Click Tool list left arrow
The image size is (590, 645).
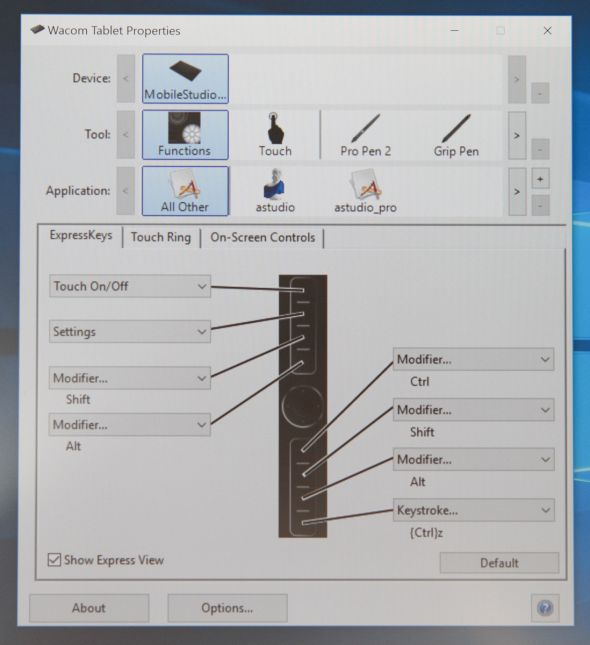coord(125,135)
